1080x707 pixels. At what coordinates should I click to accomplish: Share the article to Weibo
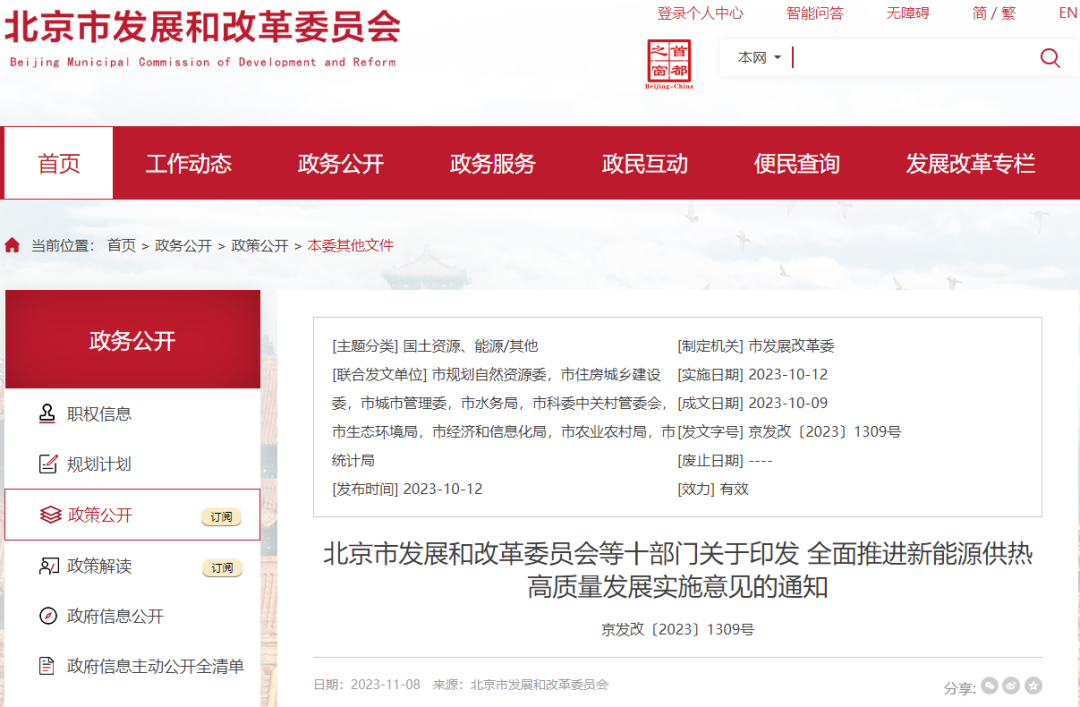click(x=1010, y=685)
